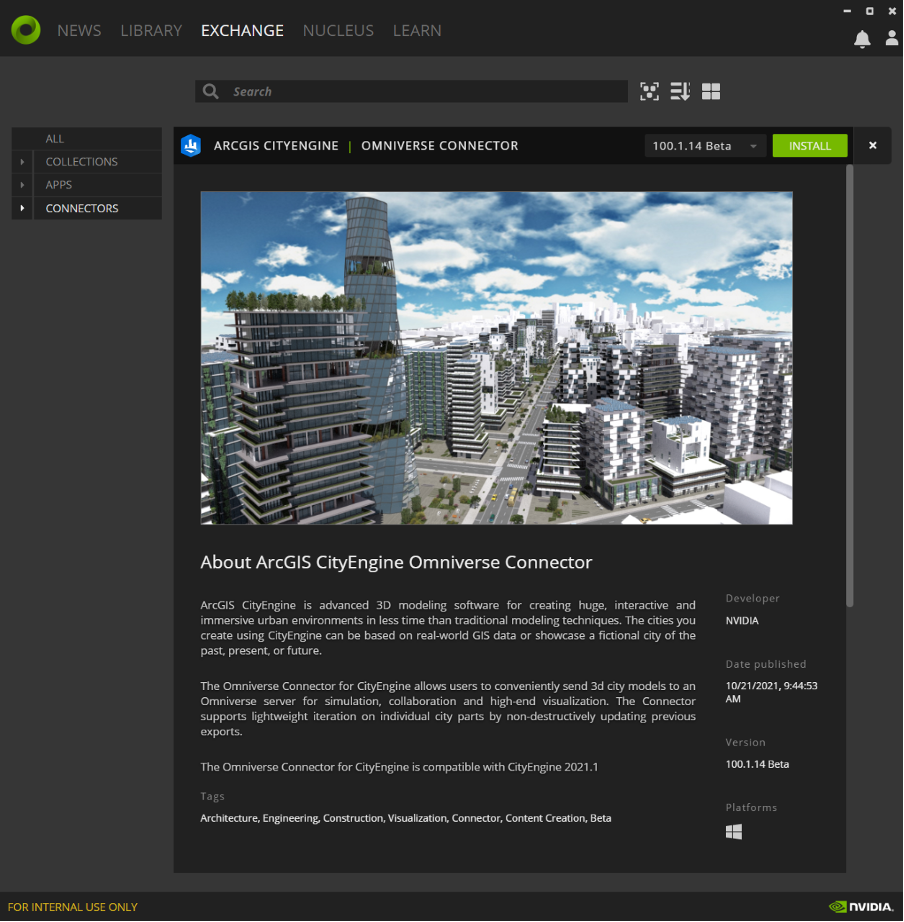
Task: Click the green INSTALL button
Action: [x=810, y=145]
